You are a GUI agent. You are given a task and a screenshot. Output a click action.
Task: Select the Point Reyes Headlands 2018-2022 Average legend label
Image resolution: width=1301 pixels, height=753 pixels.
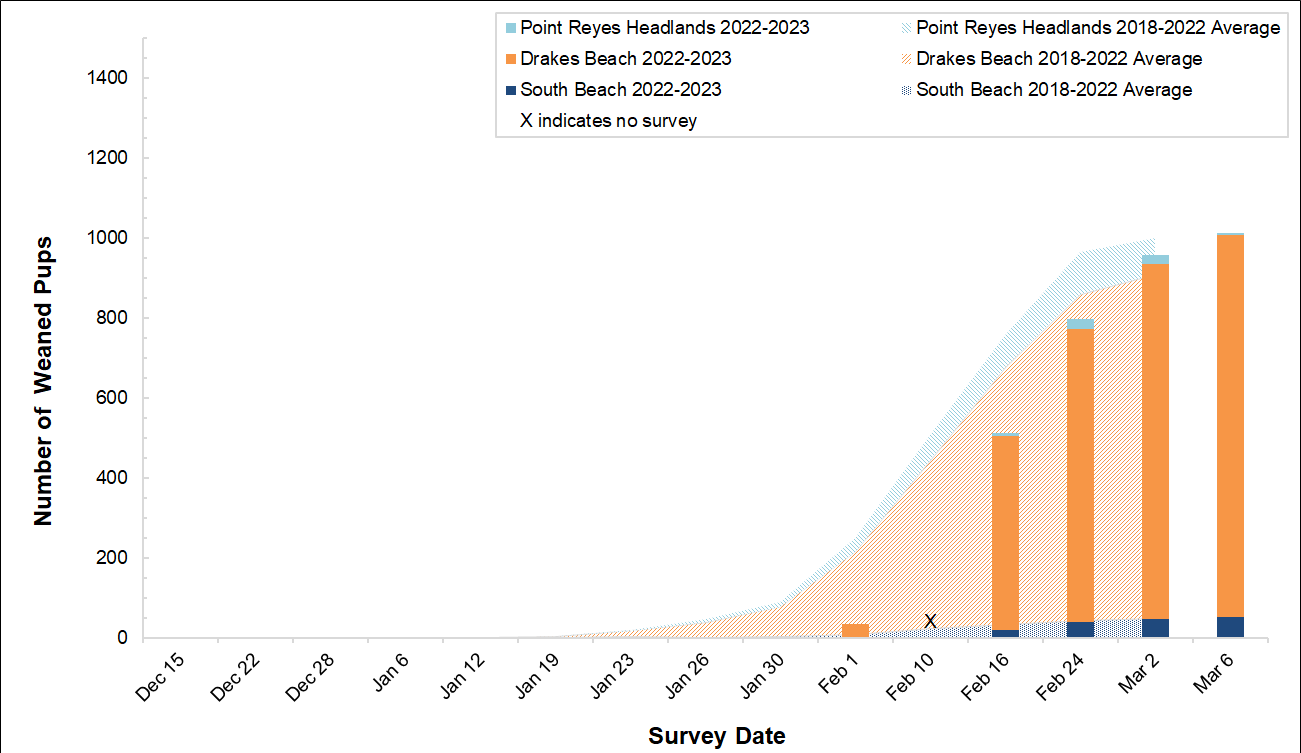pyautogui.click(x=1098, y=28)
